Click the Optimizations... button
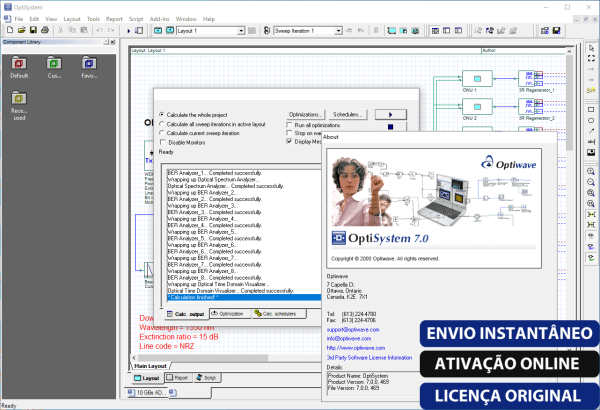 pos(306,114)
